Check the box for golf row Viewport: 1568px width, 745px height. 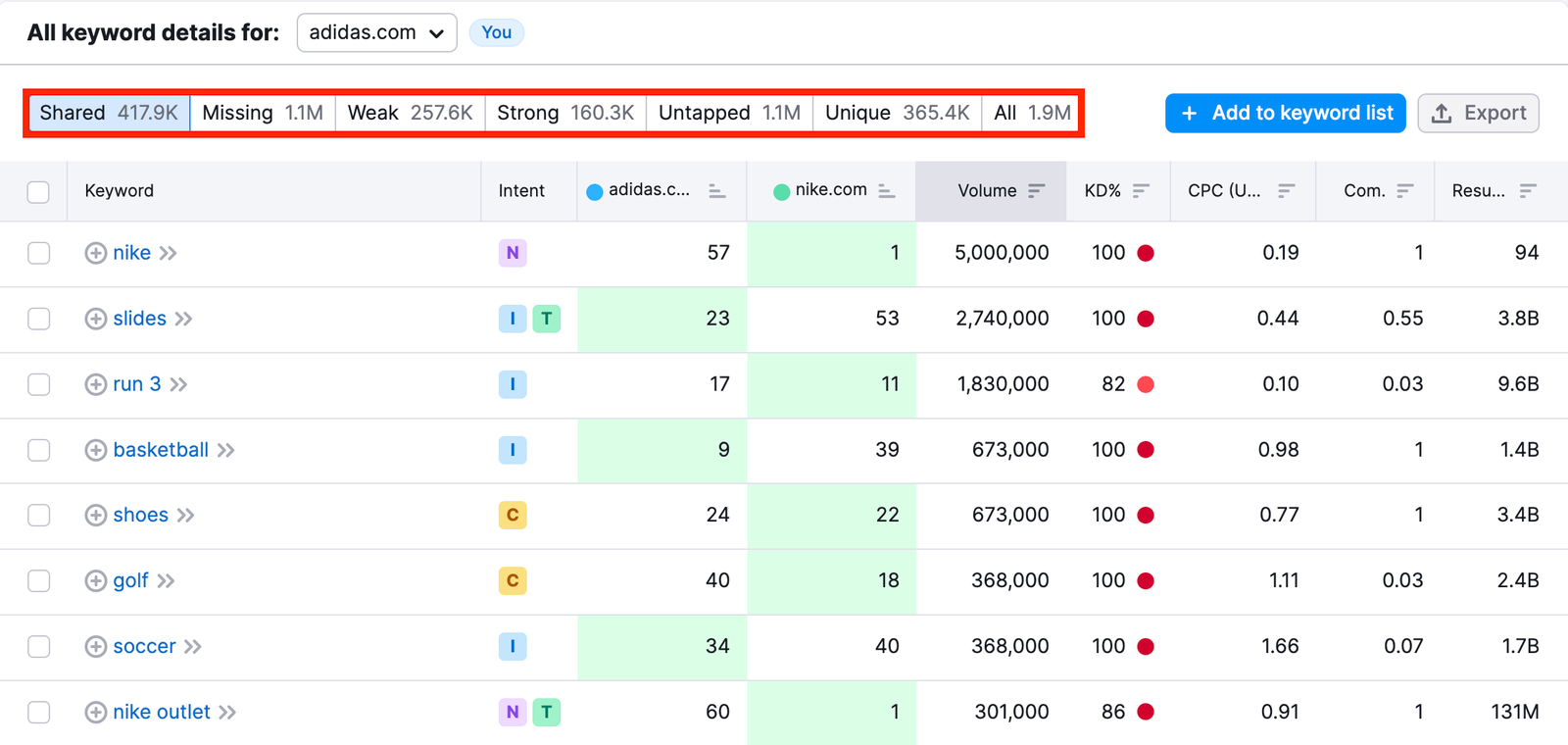38,580
